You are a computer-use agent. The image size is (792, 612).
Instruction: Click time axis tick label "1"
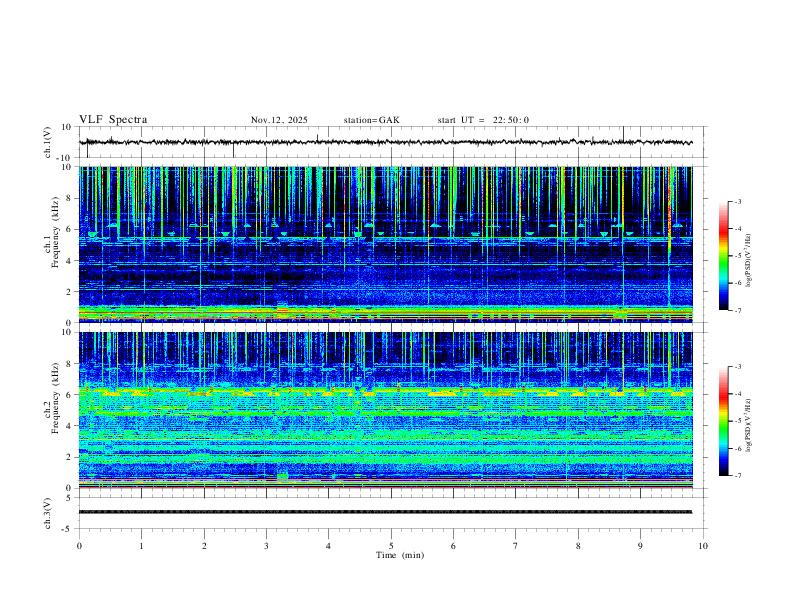point(141,546)
